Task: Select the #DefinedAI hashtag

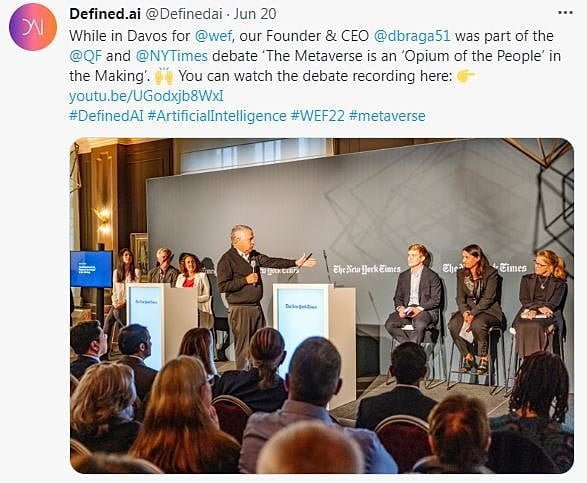Action: point(106,116)
